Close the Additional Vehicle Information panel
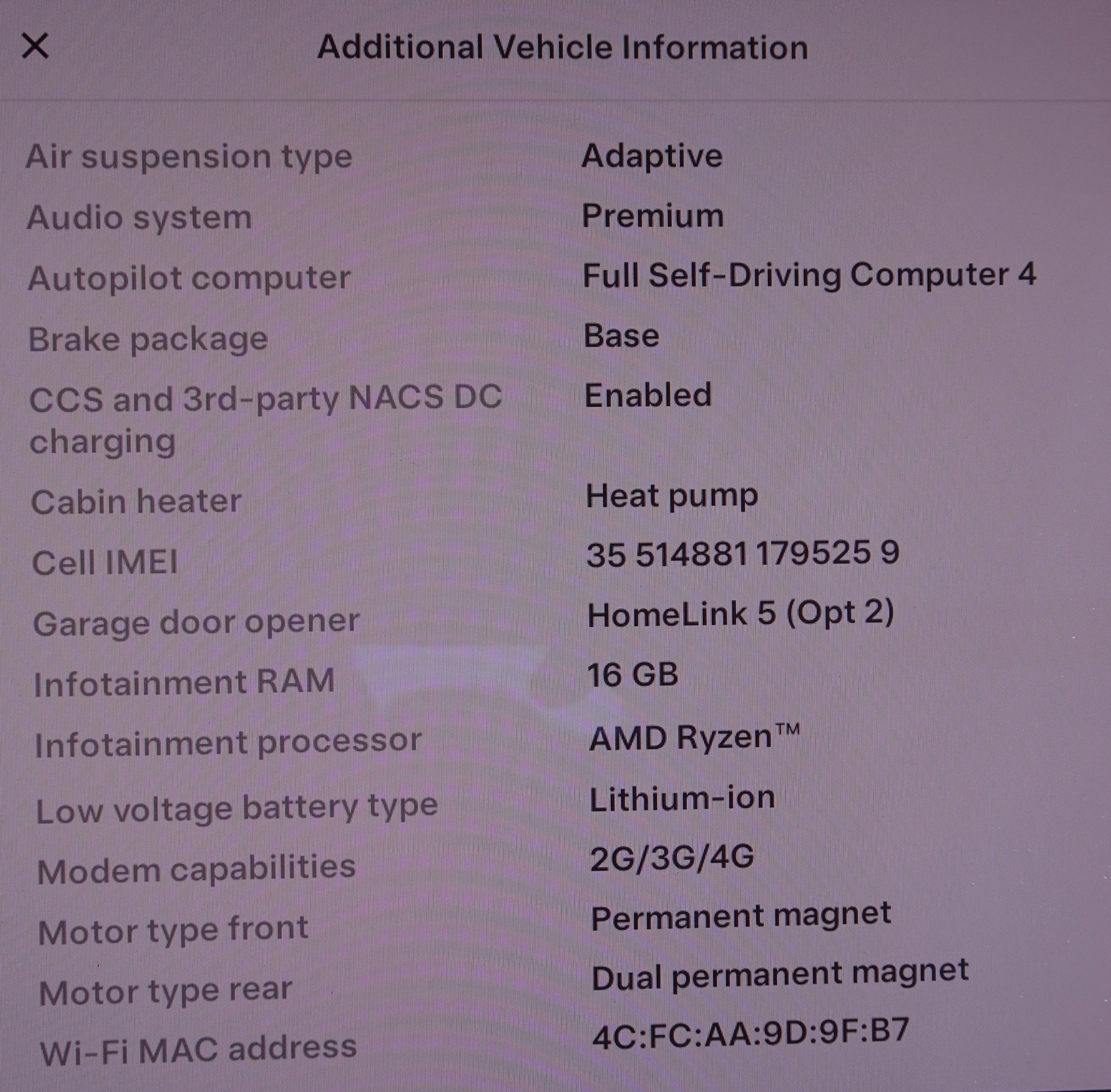Viewport: 1111px width, 1092px height. (x=35, y=46)
